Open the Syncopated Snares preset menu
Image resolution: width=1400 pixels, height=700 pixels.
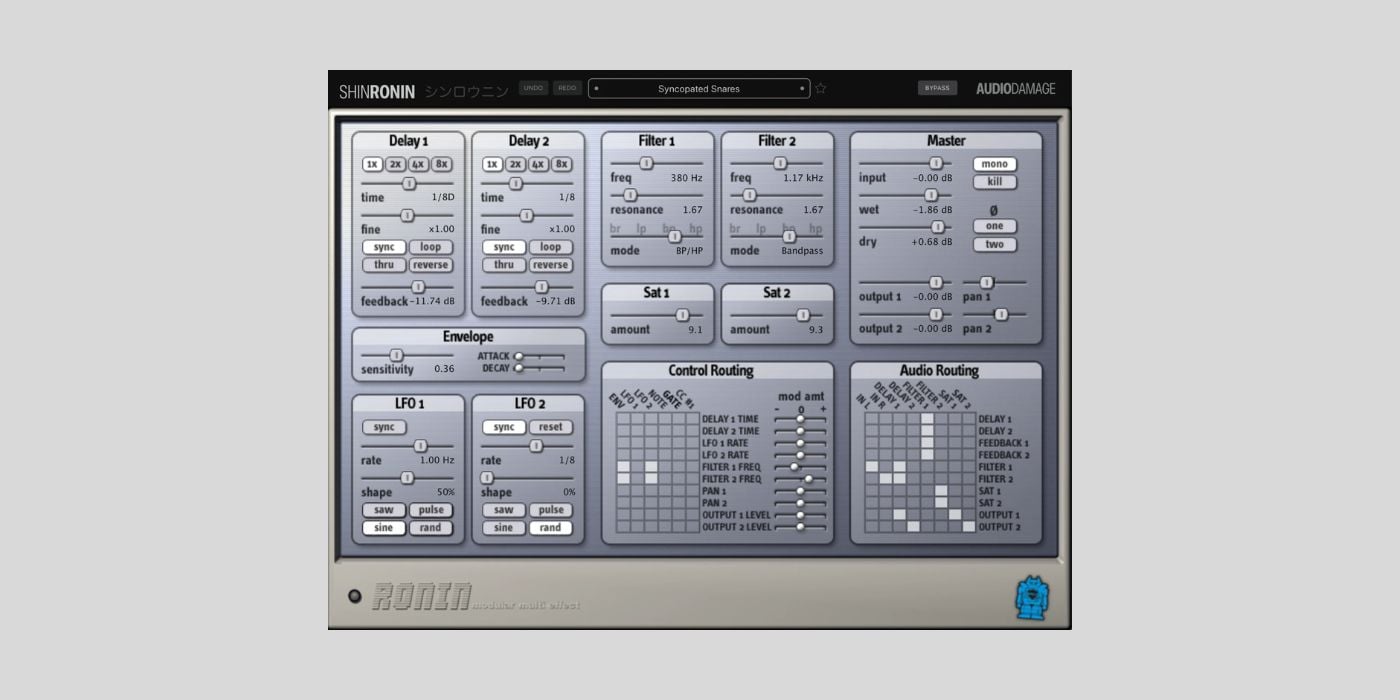point(699,88)
